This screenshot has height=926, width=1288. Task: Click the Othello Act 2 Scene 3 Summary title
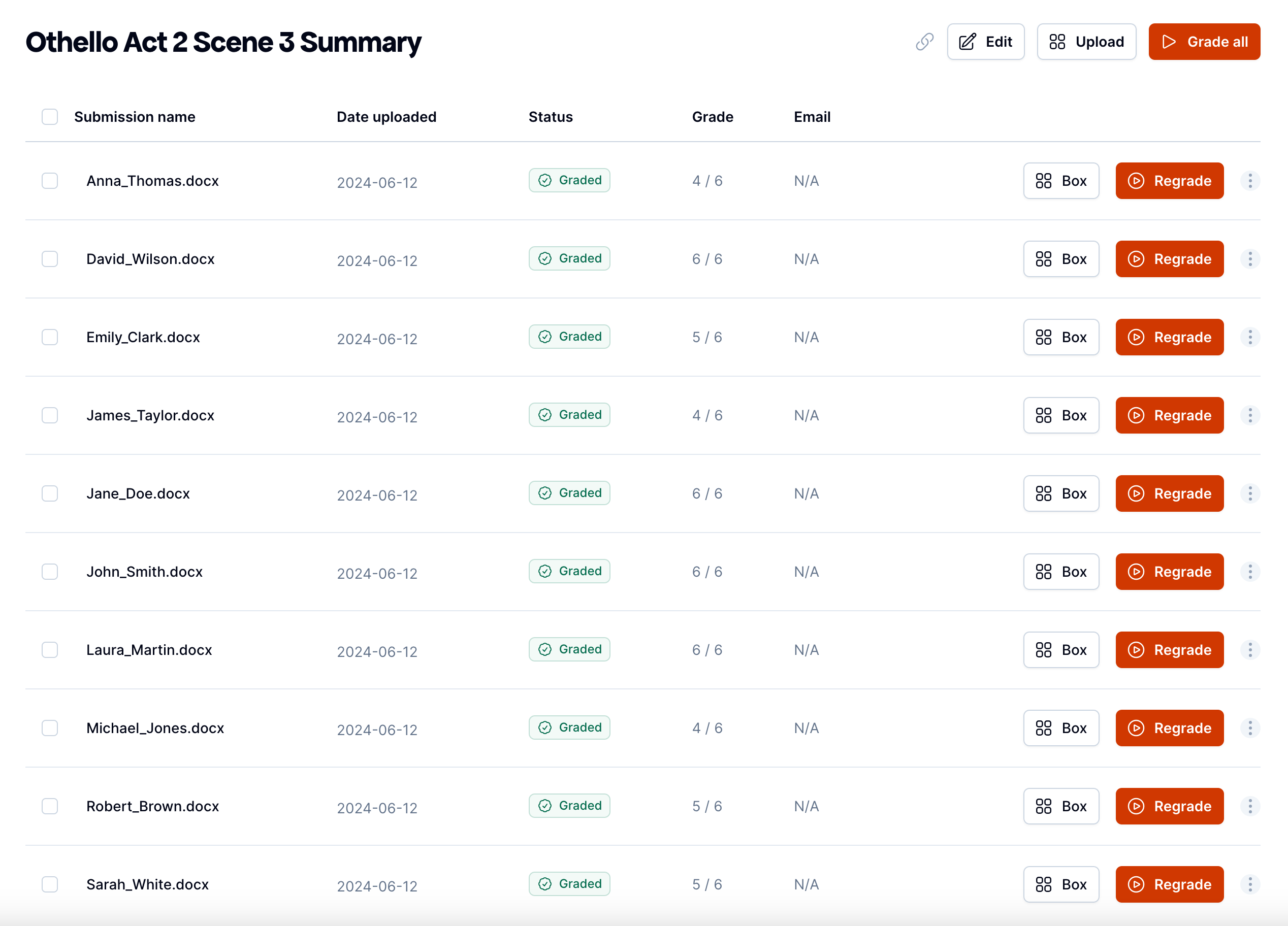(x=223, y=42)
